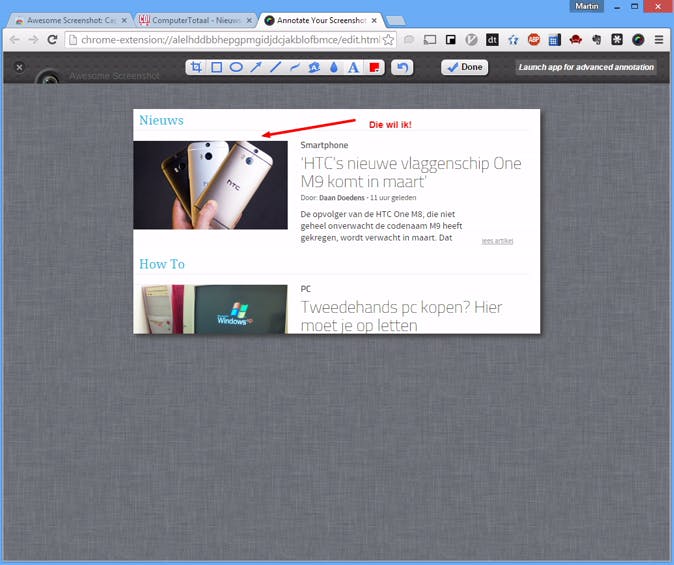Viewport: 674px width, 565px height.
Task: Click the Martin profile button
Action: click(587, 6)
